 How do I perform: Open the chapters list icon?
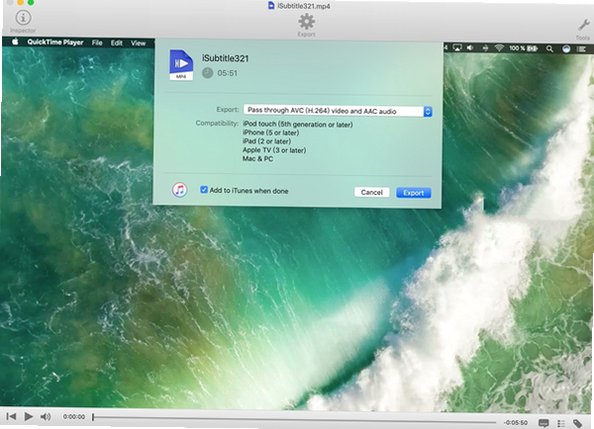[561, 423]
